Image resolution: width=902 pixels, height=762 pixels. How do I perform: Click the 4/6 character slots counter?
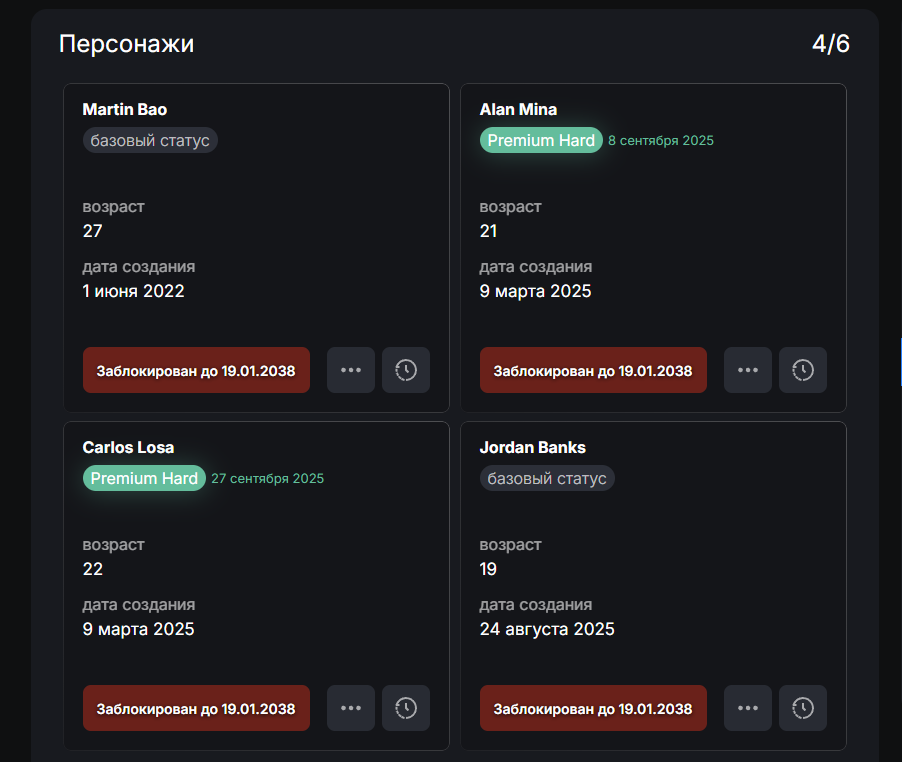tap(830, 44)
